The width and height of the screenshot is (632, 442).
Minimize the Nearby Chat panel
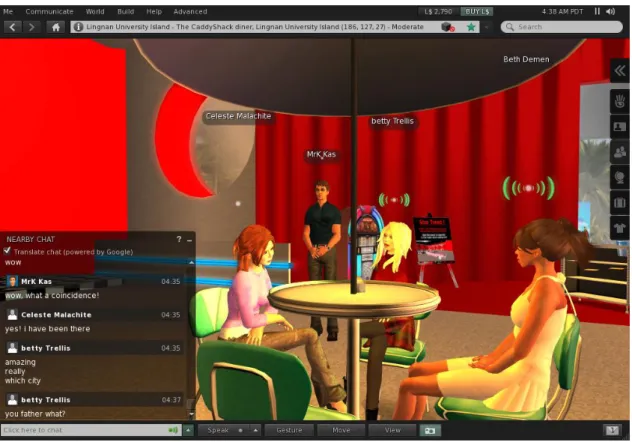pyautogui.click(x=189, y=240)
